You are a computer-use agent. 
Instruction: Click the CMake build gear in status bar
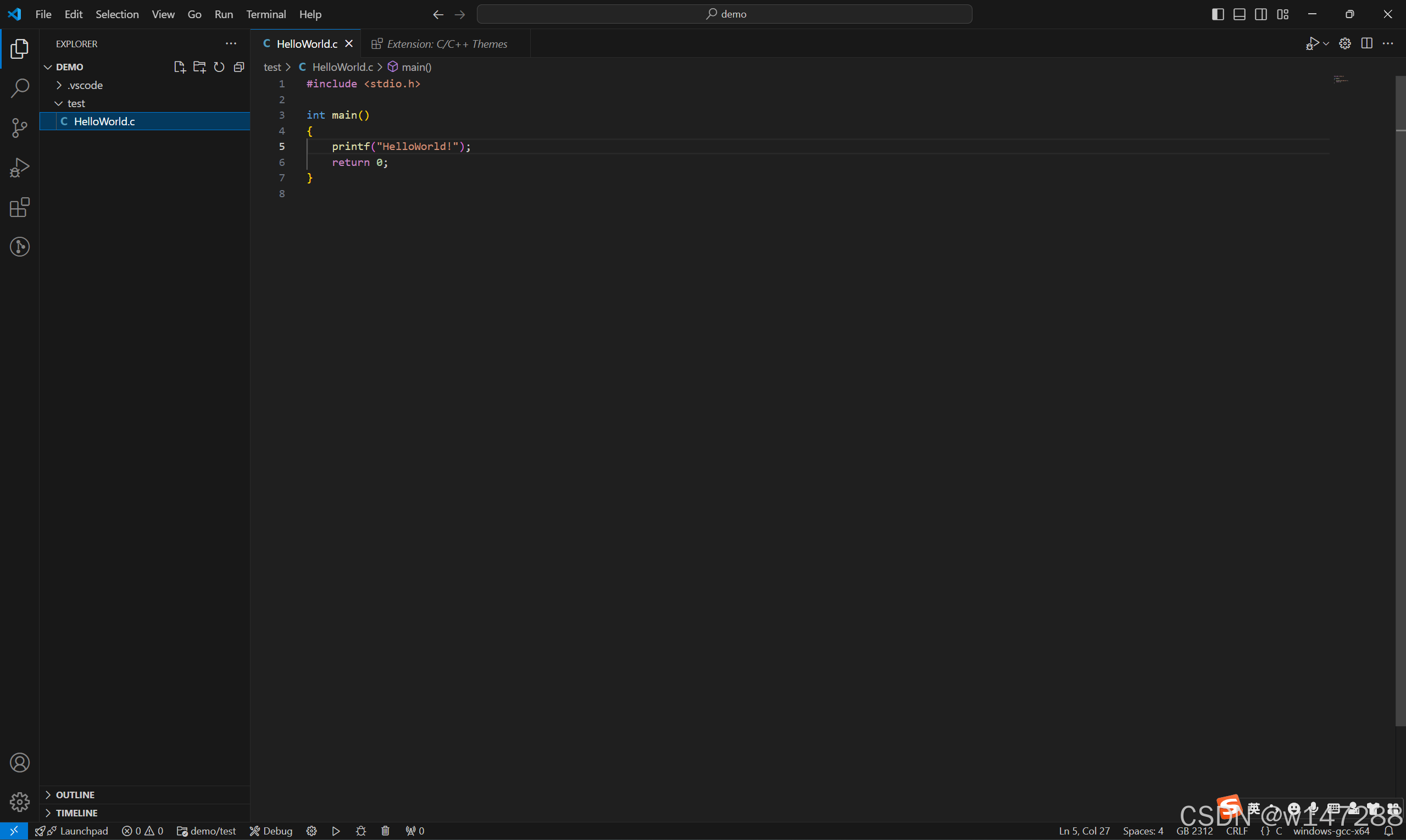(312, 830)
